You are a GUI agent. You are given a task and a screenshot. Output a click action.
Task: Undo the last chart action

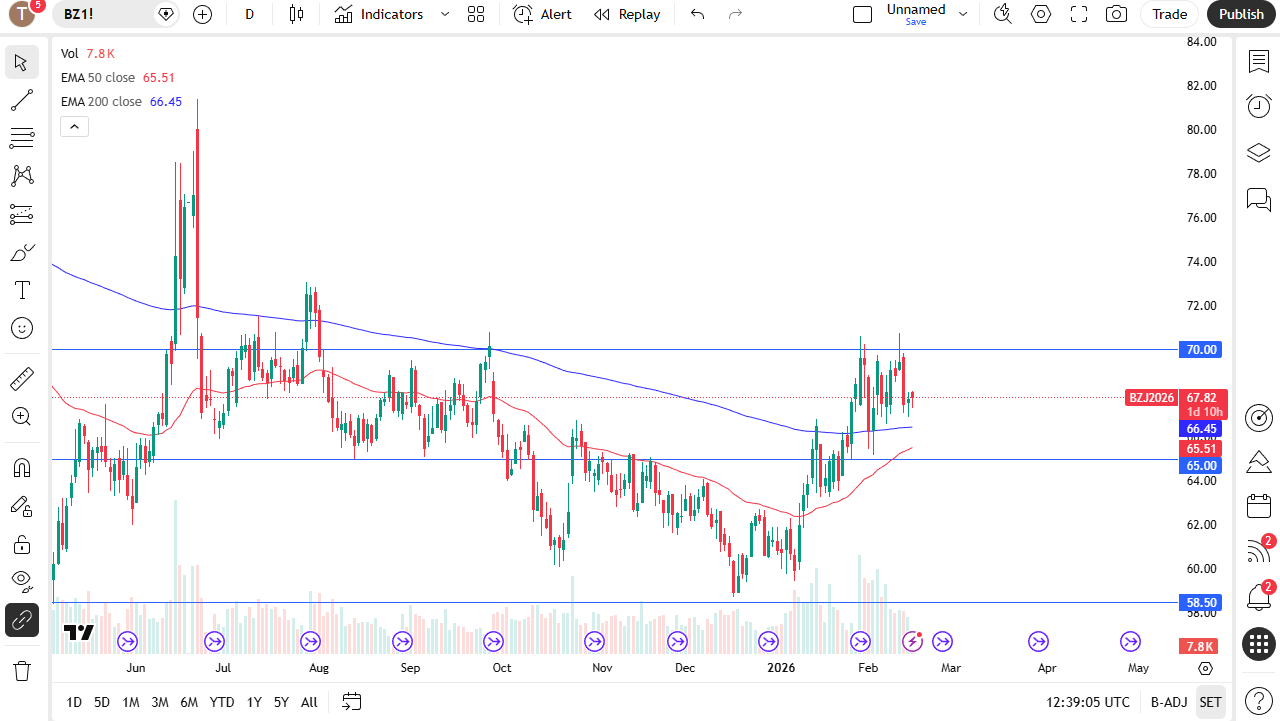698,14
